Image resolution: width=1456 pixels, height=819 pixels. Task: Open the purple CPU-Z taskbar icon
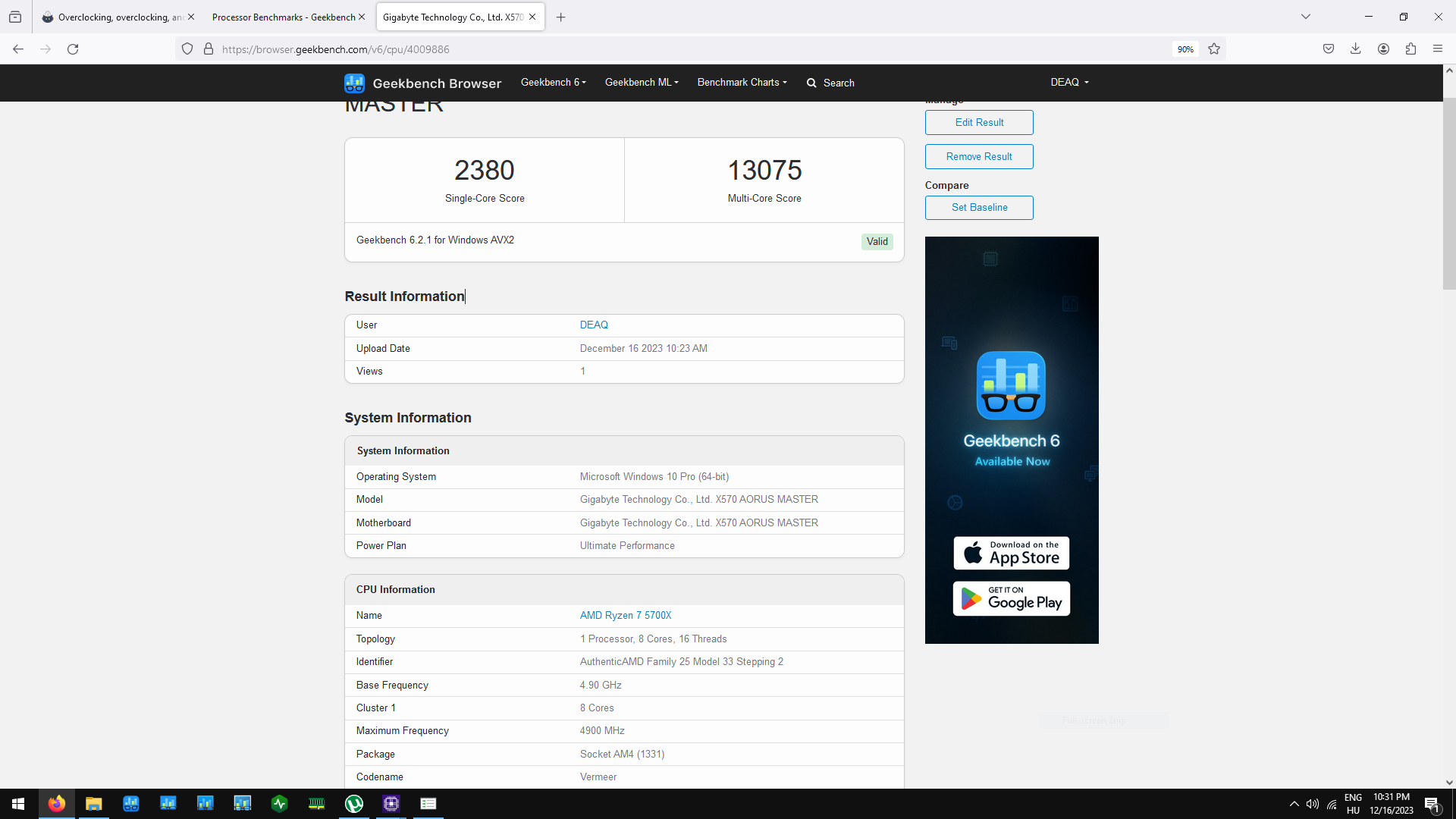(391, 804)
